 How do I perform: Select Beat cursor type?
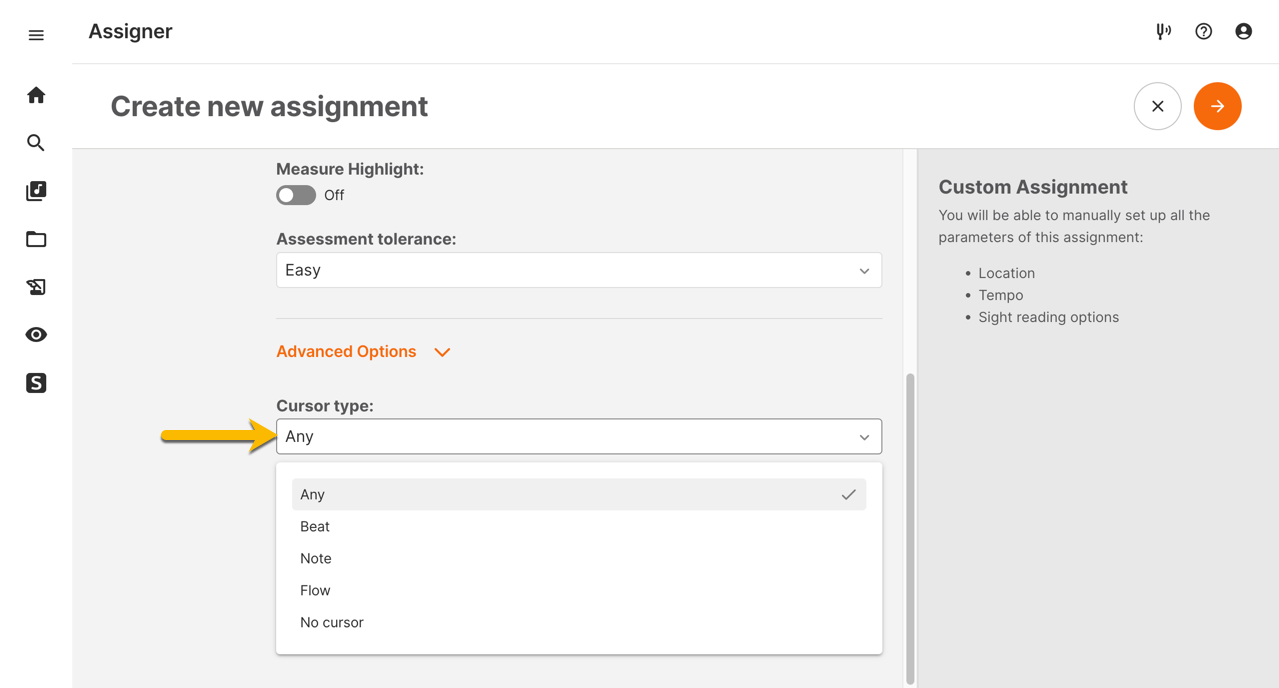pyautogui.click(x=579, y=526)
